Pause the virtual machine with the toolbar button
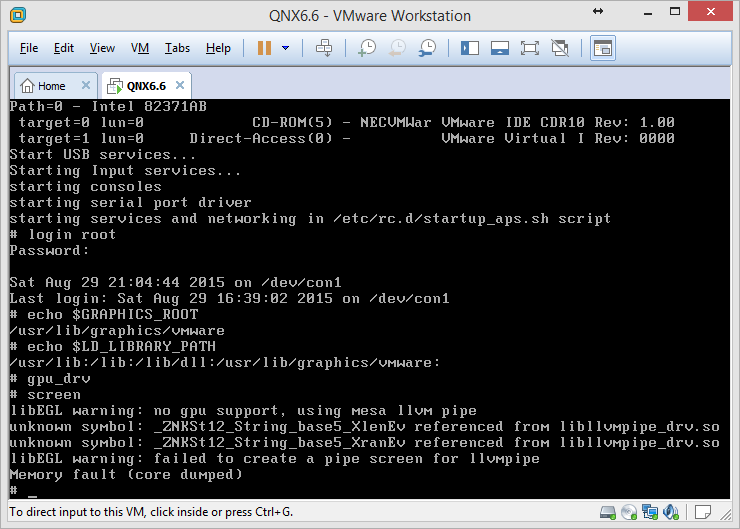Screen dimensions: 740x529 264,47
